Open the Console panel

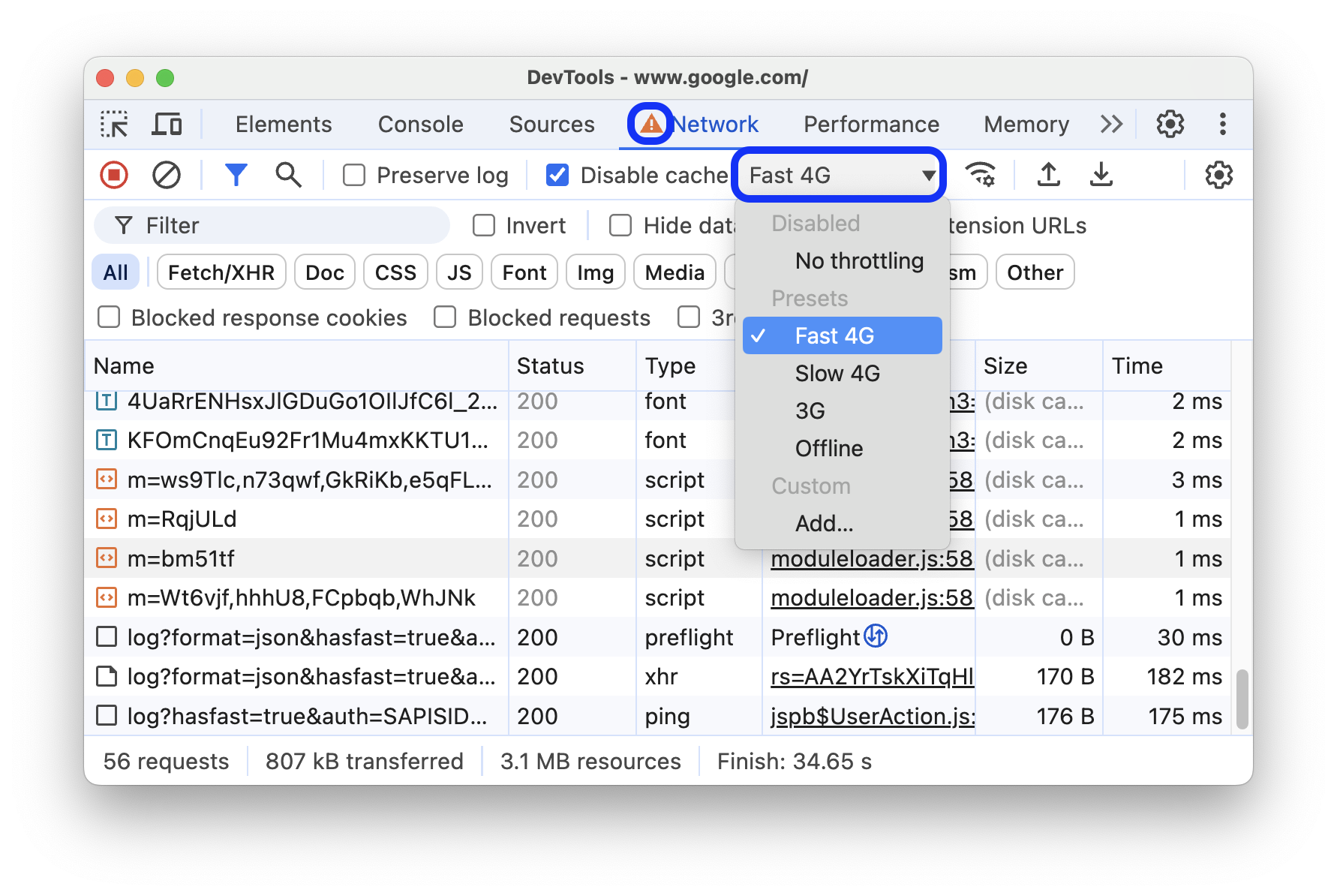point(420,124)
